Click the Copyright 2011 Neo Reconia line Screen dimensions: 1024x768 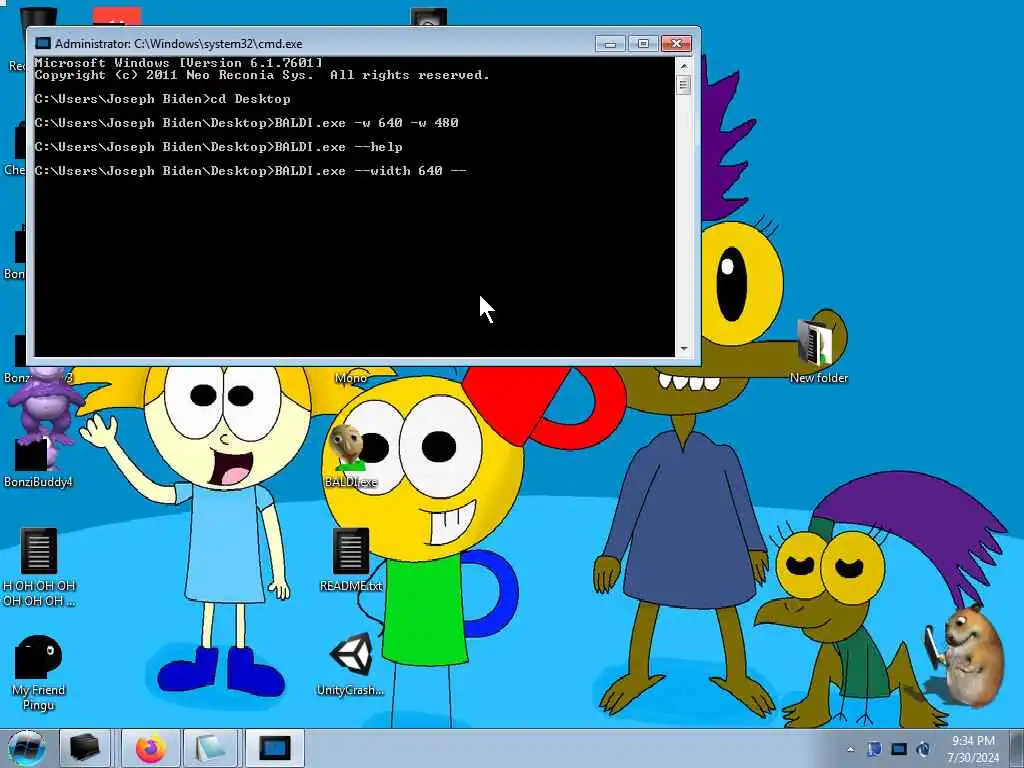(x=262, y=75)
